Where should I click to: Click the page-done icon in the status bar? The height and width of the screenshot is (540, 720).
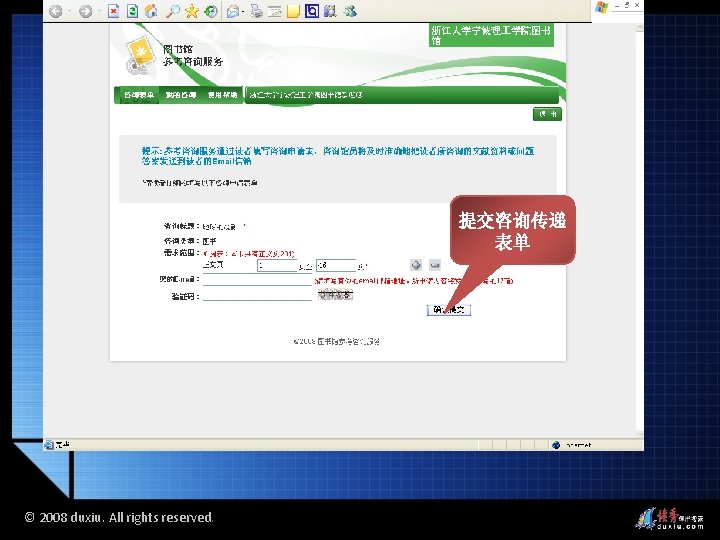pos(49,444)
